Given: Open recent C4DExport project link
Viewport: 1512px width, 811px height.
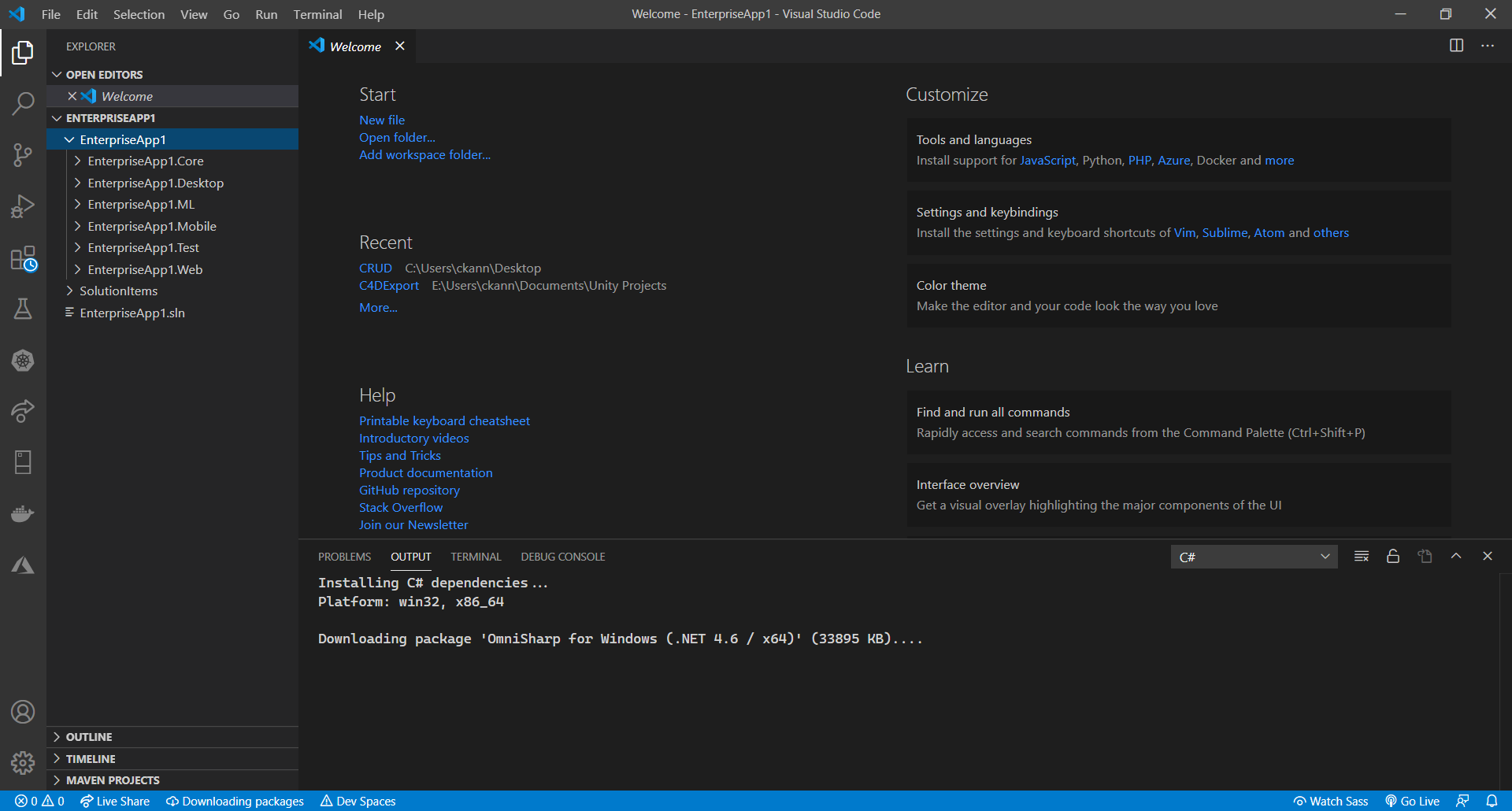Looking at the screenshot, I should click(389, 285).
